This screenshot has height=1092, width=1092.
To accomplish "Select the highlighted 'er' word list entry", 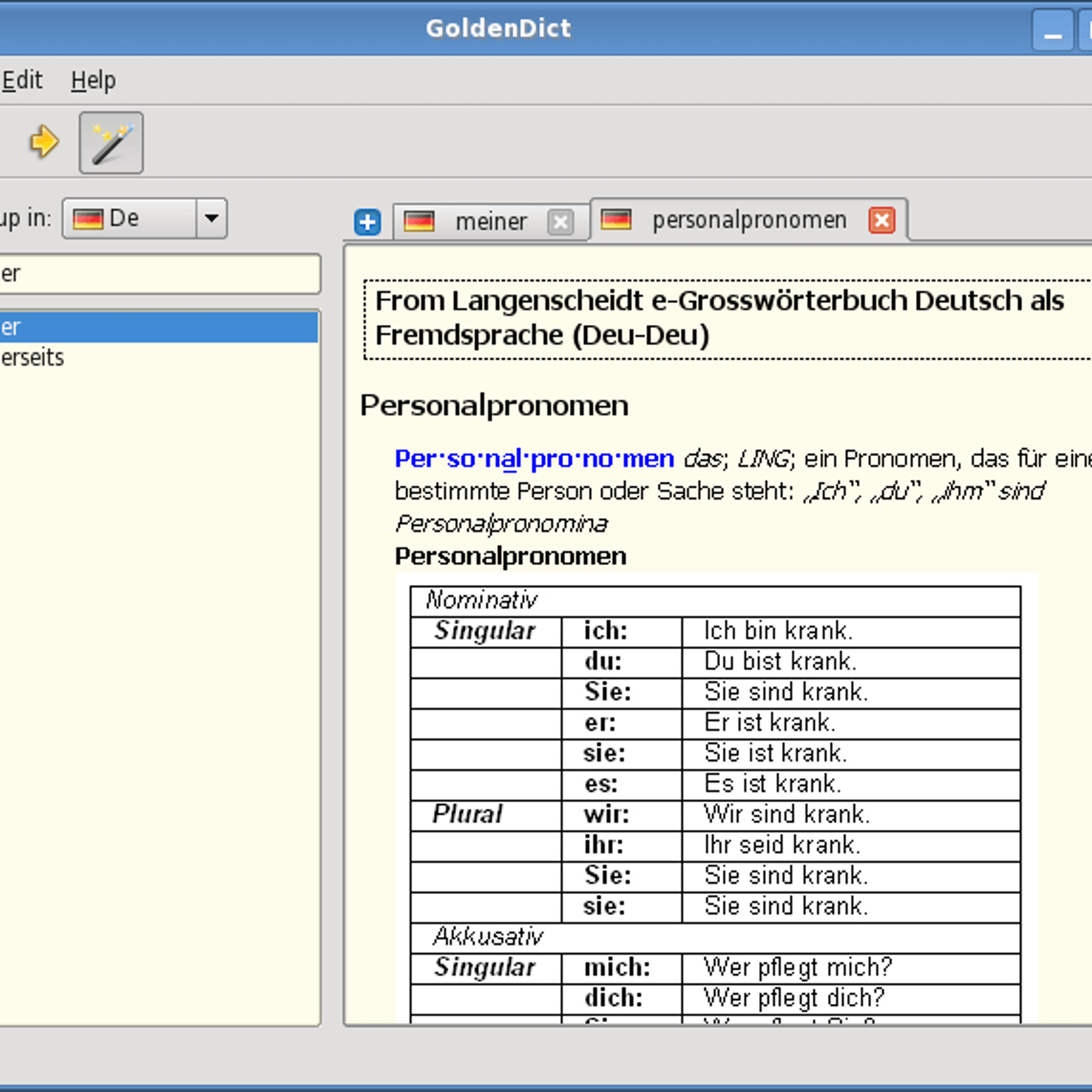I will click(158, 327).
